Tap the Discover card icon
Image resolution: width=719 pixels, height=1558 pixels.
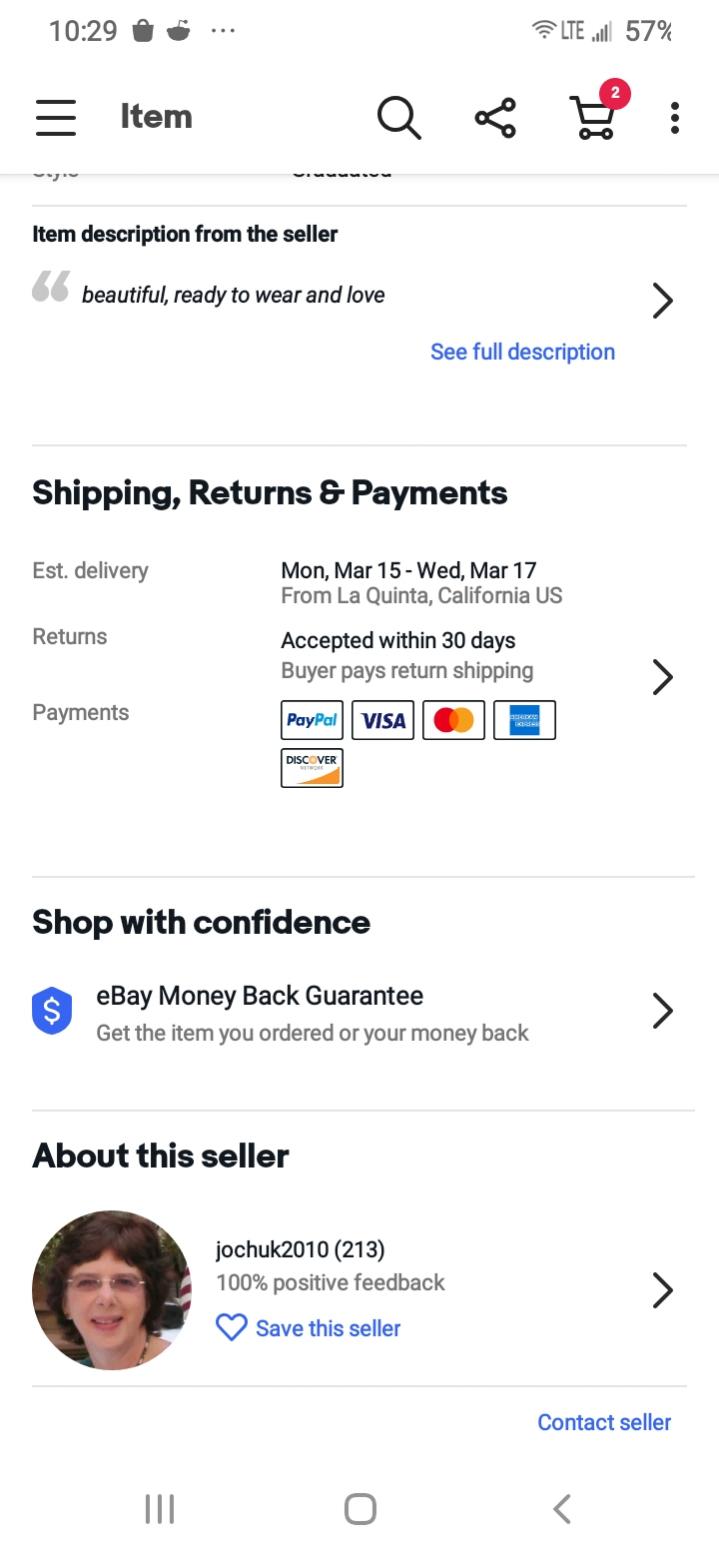tap(312, 767)
